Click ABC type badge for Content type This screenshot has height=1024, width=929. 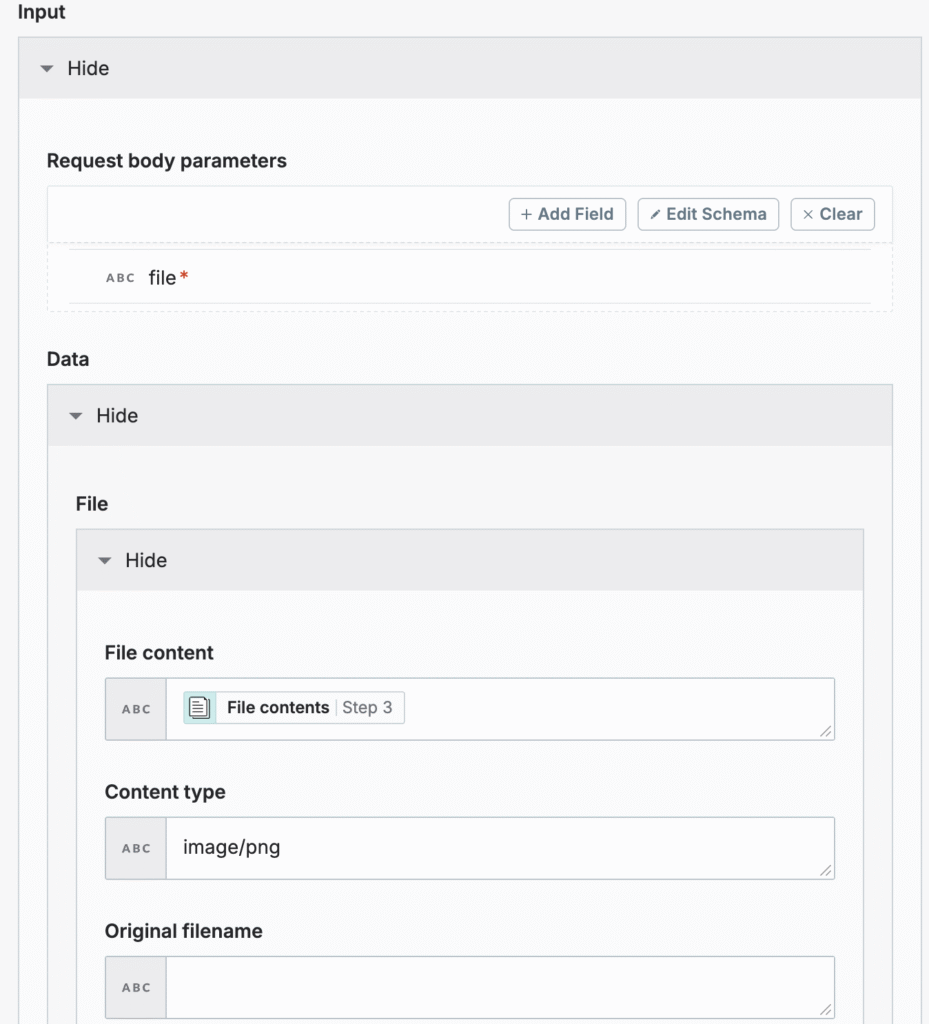coord(136,848)
